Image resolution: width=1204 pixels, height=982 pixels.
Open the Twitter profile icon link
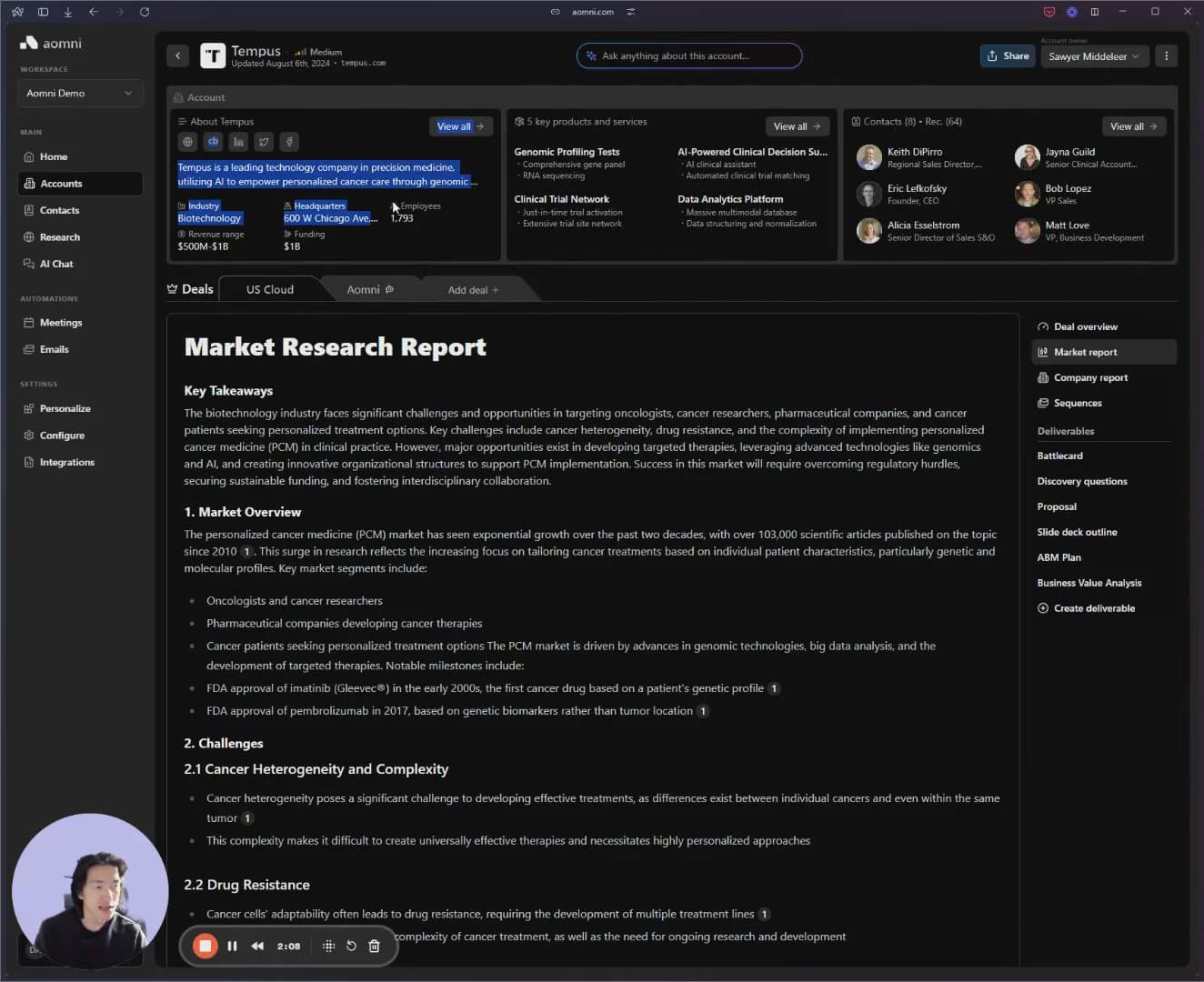pyautogui.click(x=264, y=142)
